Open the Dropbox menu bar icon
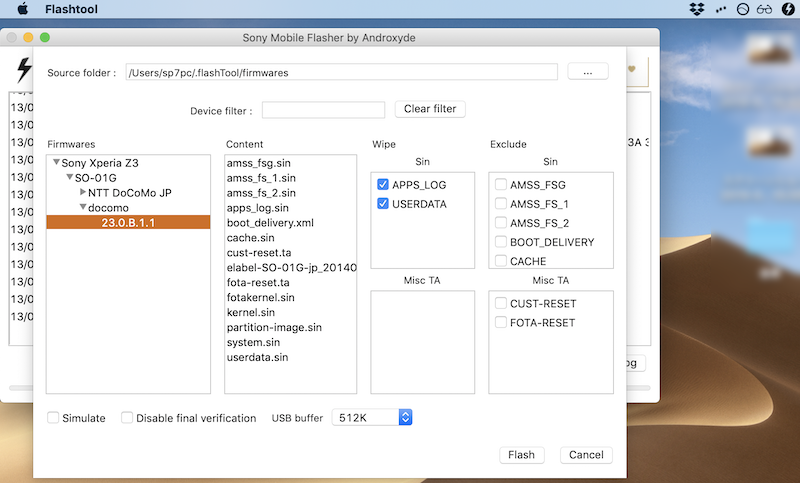800x483 pixels. [697, 9]
